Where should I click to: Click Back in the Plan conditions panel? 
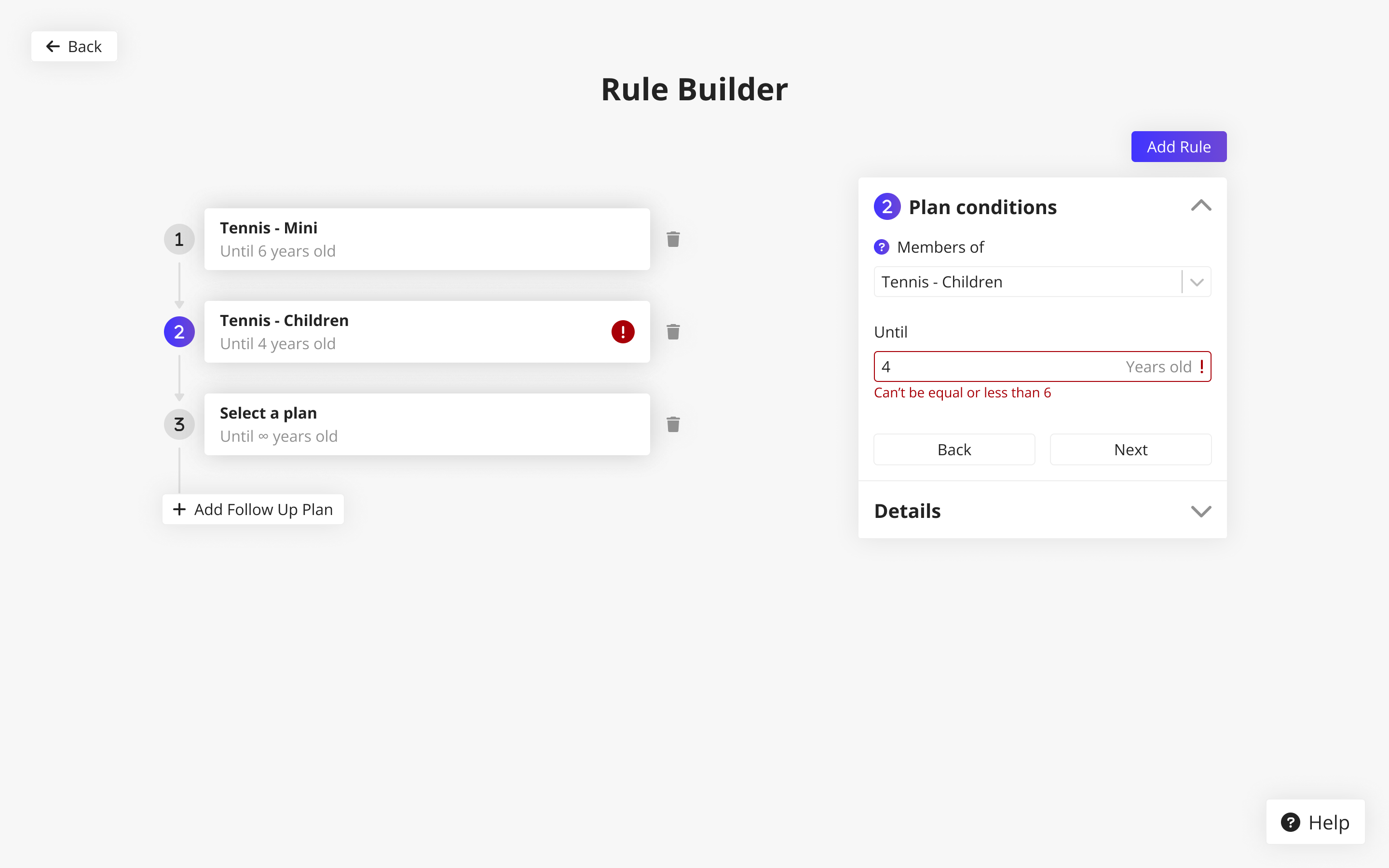tap(954, 449)
